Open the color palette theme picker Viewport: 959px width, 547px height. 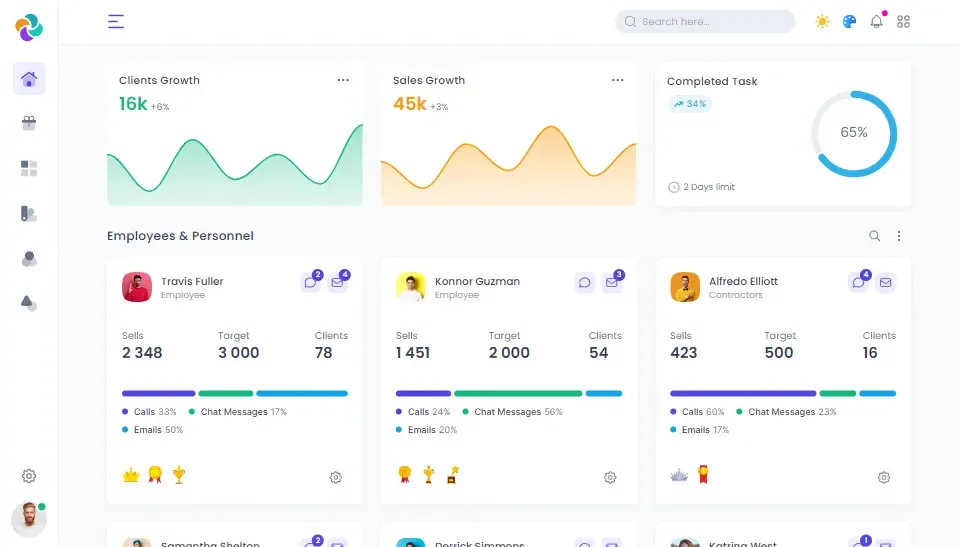coord(850,21)
